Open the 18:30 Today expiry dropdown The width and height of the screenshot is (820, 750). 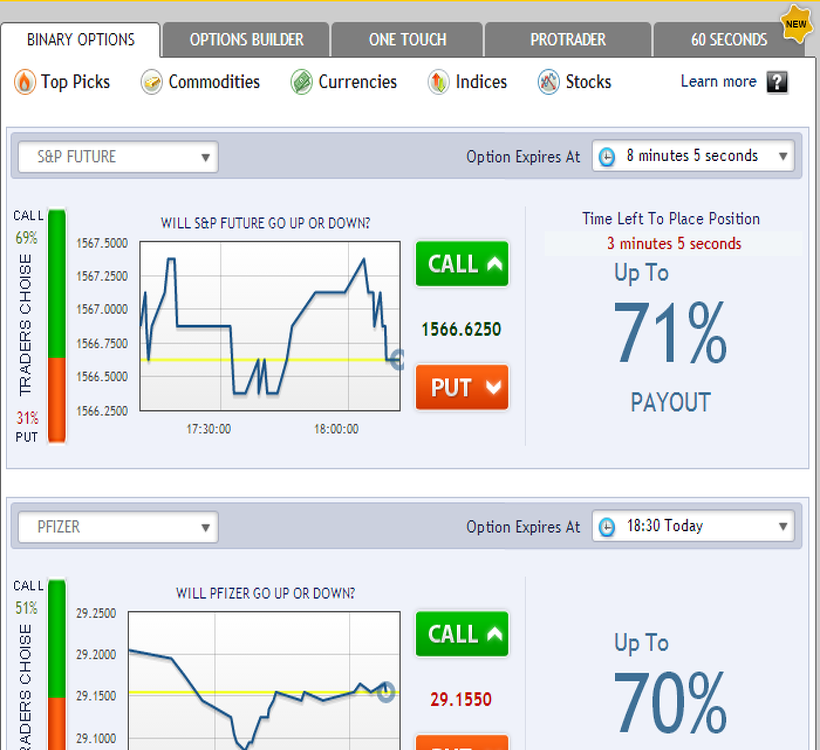(693, 526)
